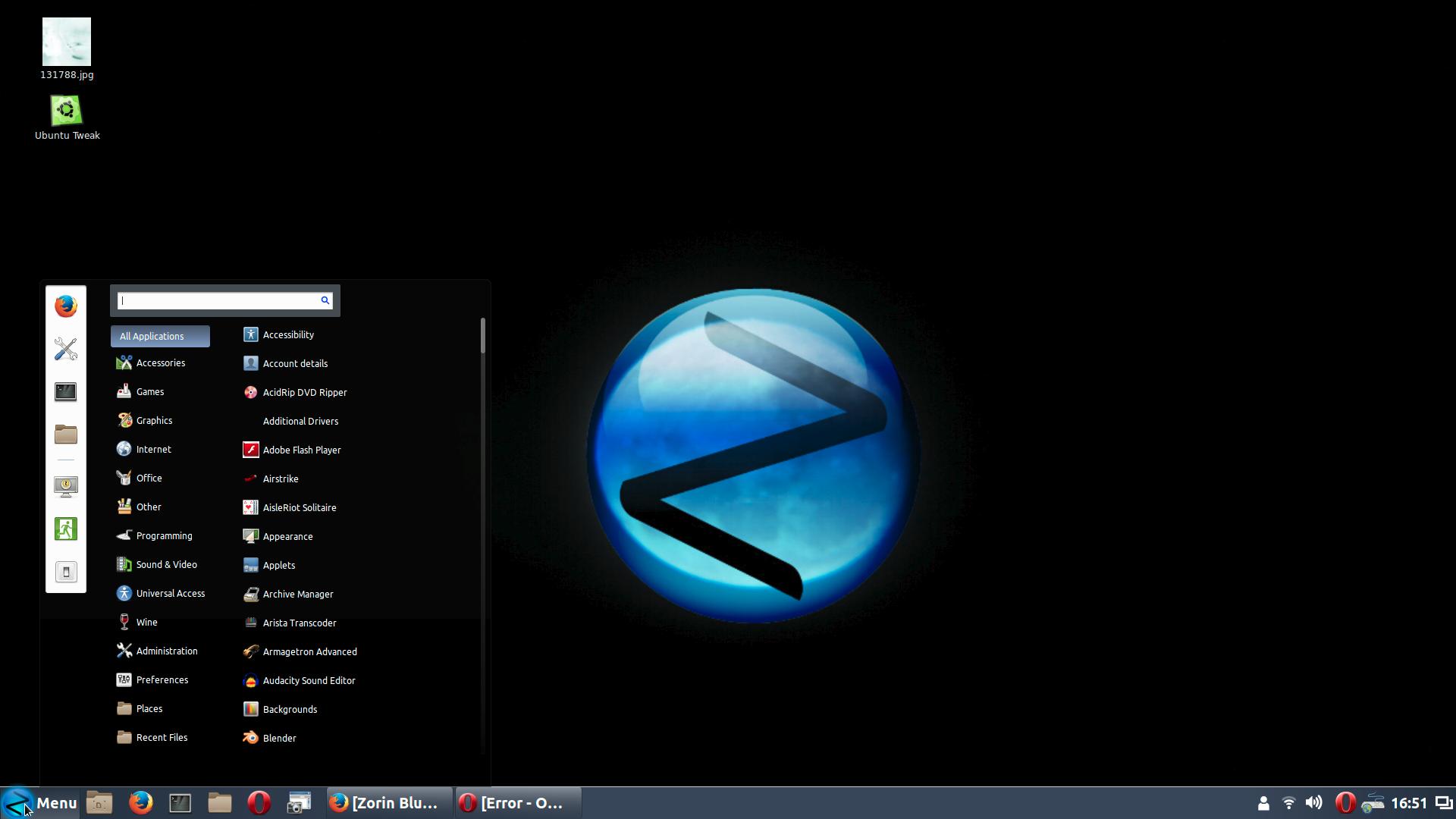Screen dimensions: 1456x819
Task: Launch Blender from the applications list
Action: [278, 738]
